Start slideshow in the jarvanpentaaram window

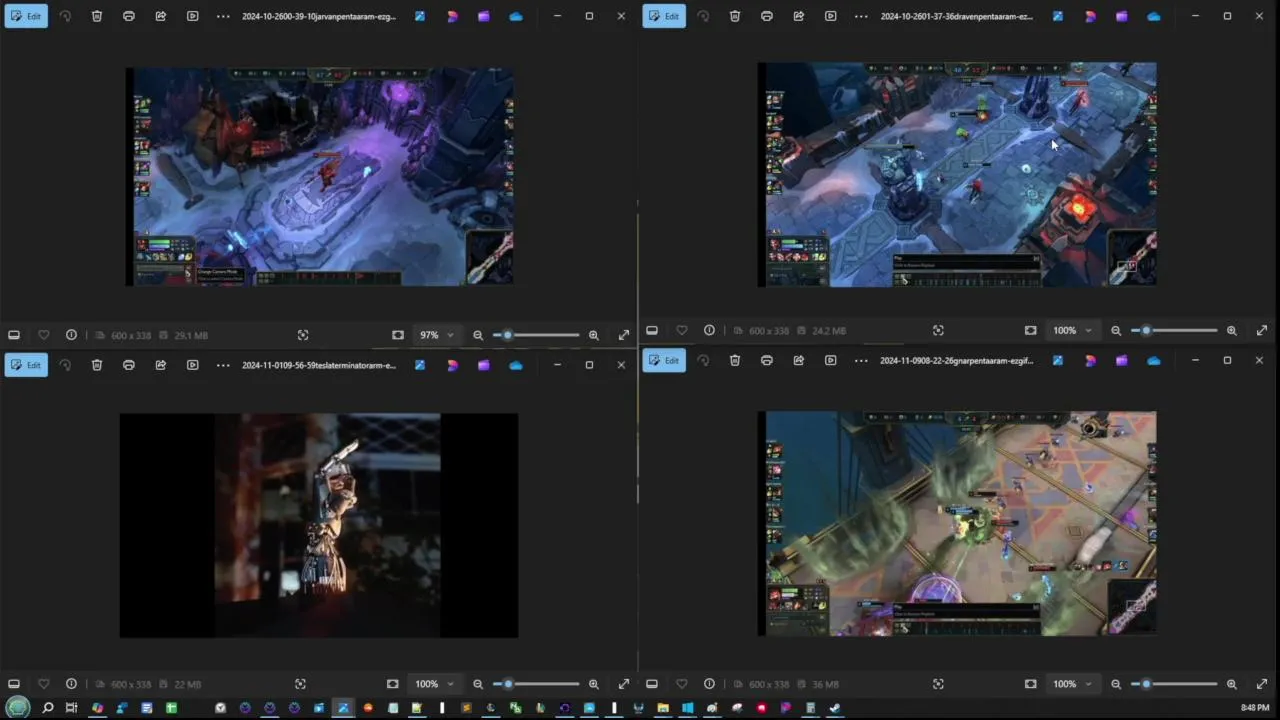(193, 16)
